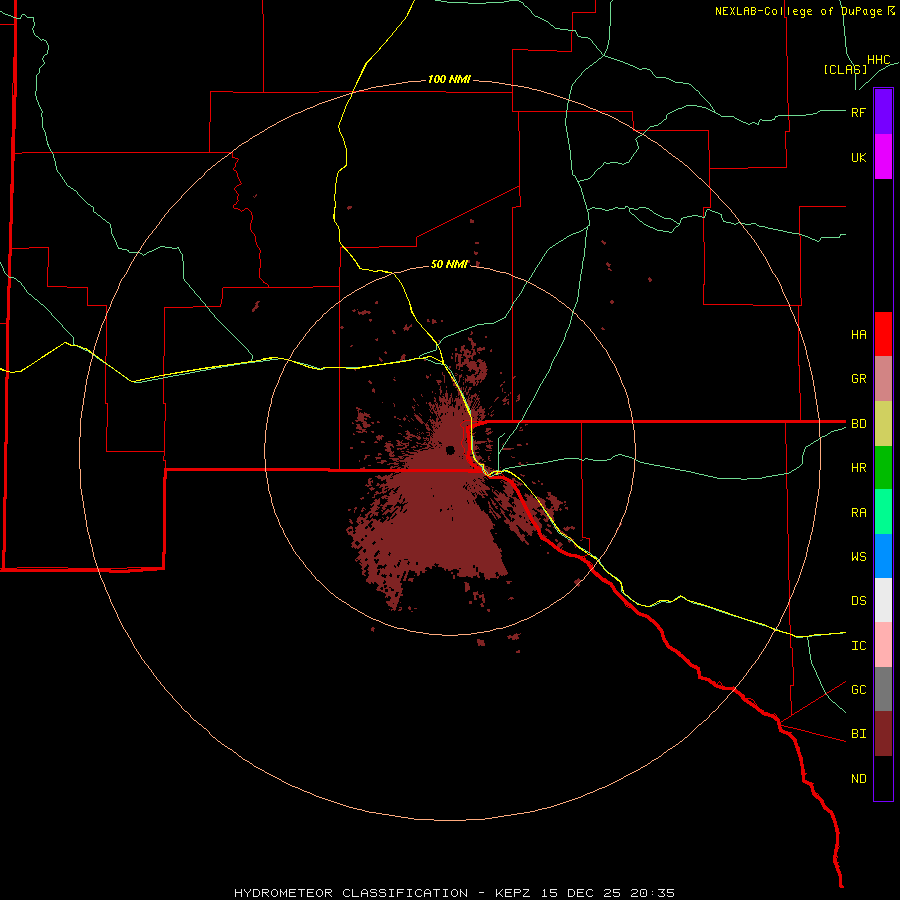Click the HA legend label

pos(858,335)
